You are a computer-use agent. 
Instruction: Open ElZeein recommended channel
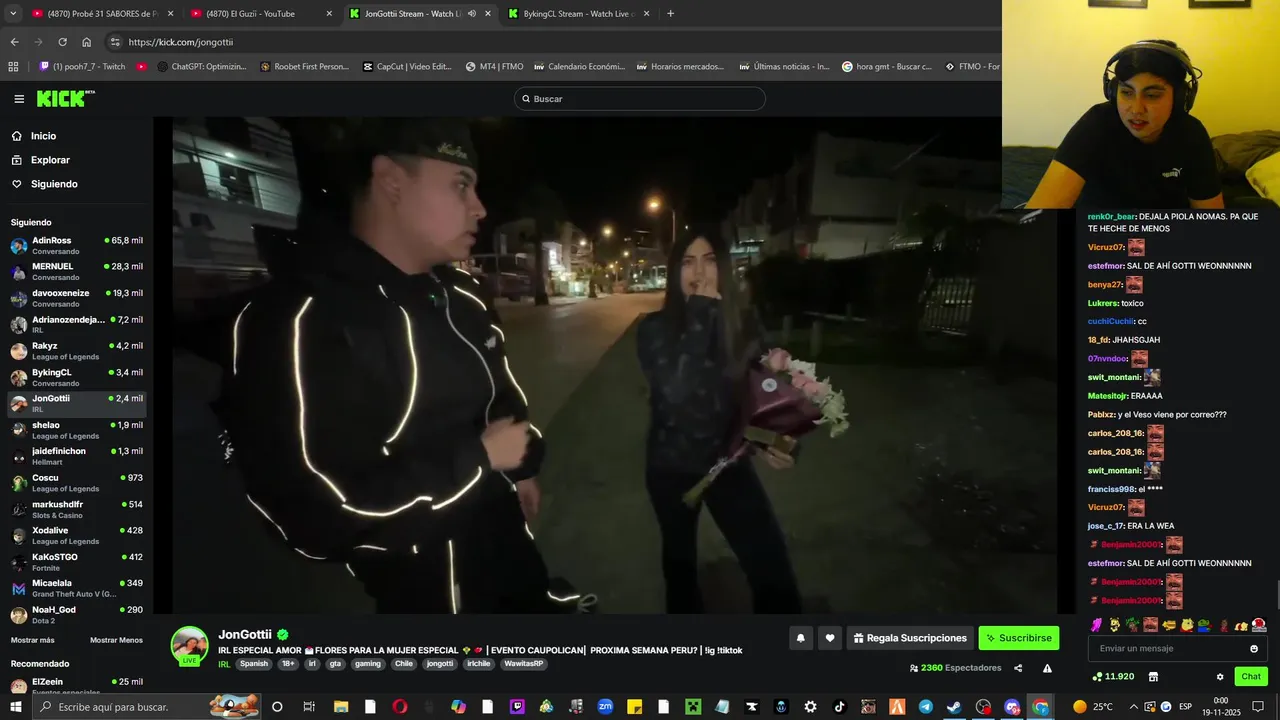77,686
